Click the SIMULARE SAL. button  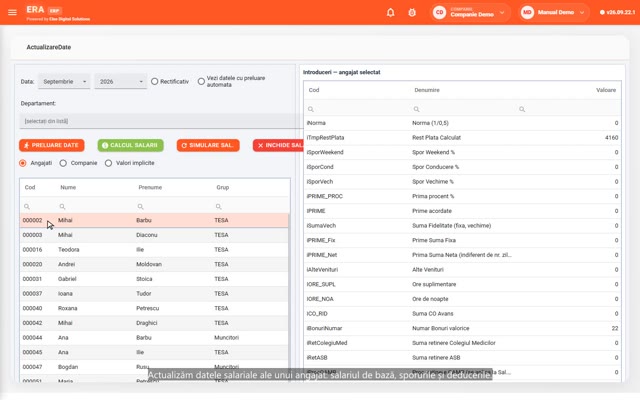(208, 145)
